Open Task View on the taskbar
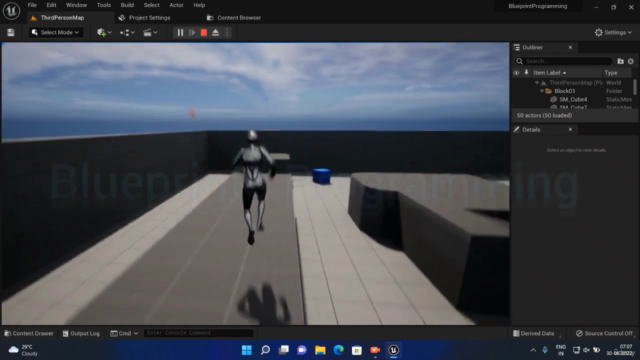Screen dimensions: 640x360 click(x=284, y=350)
